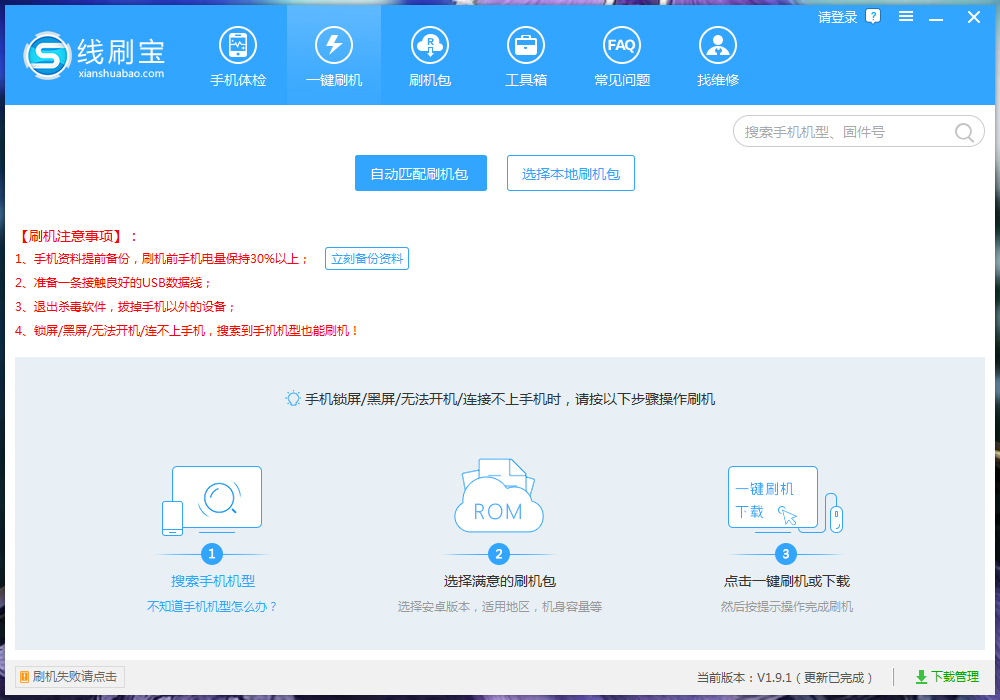Viewport: 1000px width, 700px height.
Task: Click 自动匹配刷机包 button
Action: [x=420, y=174]
